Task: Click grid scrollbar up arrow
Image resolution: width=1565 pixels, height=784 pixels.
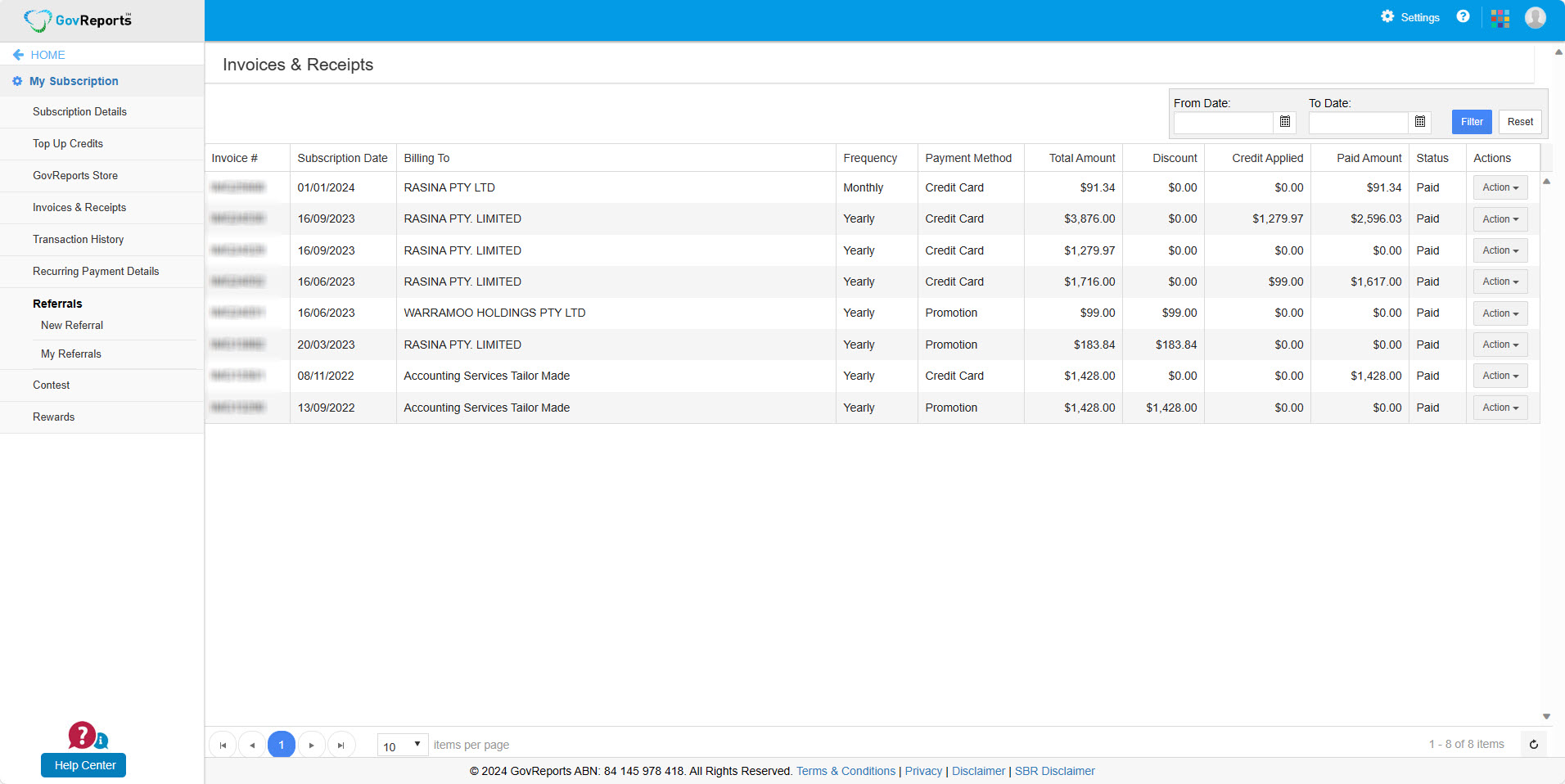Action: click(1546, 182)
